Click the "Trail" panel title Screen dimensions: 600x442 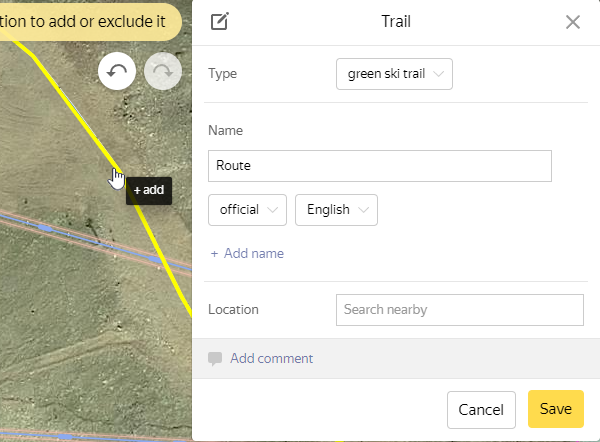coord(396,22)
